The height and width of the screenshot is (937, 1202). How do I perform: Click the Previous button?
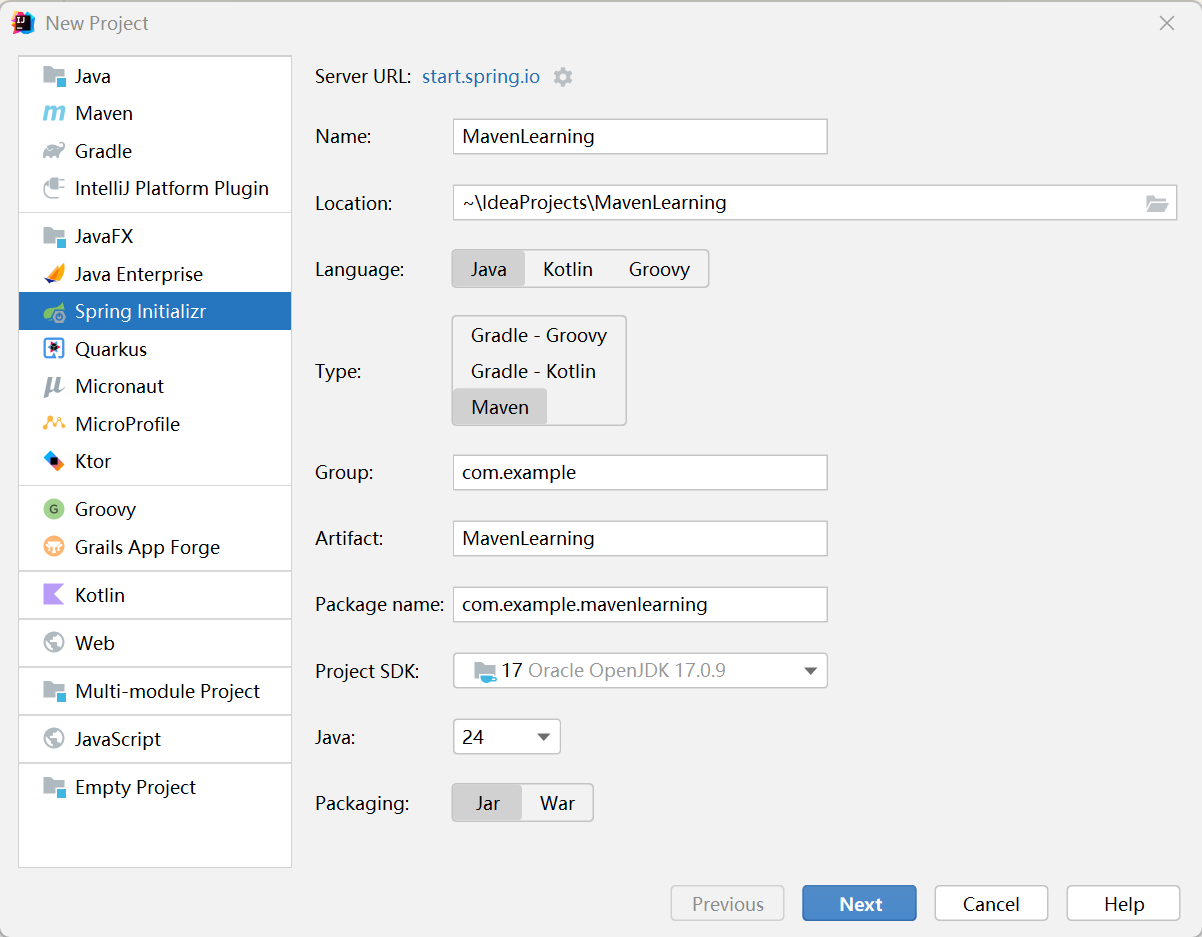click(727, 903)
